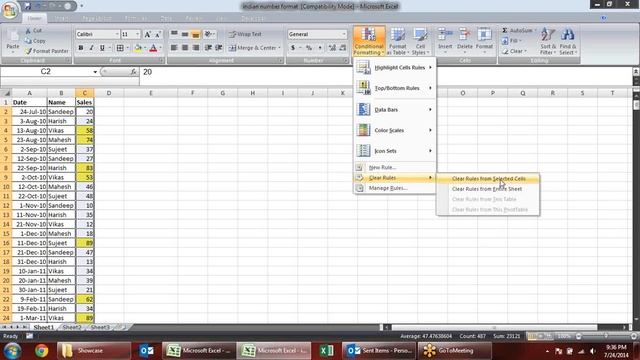Screen dimensions: 640x360
Task: Click the Borders grid icon
Action: coord(120,48)
